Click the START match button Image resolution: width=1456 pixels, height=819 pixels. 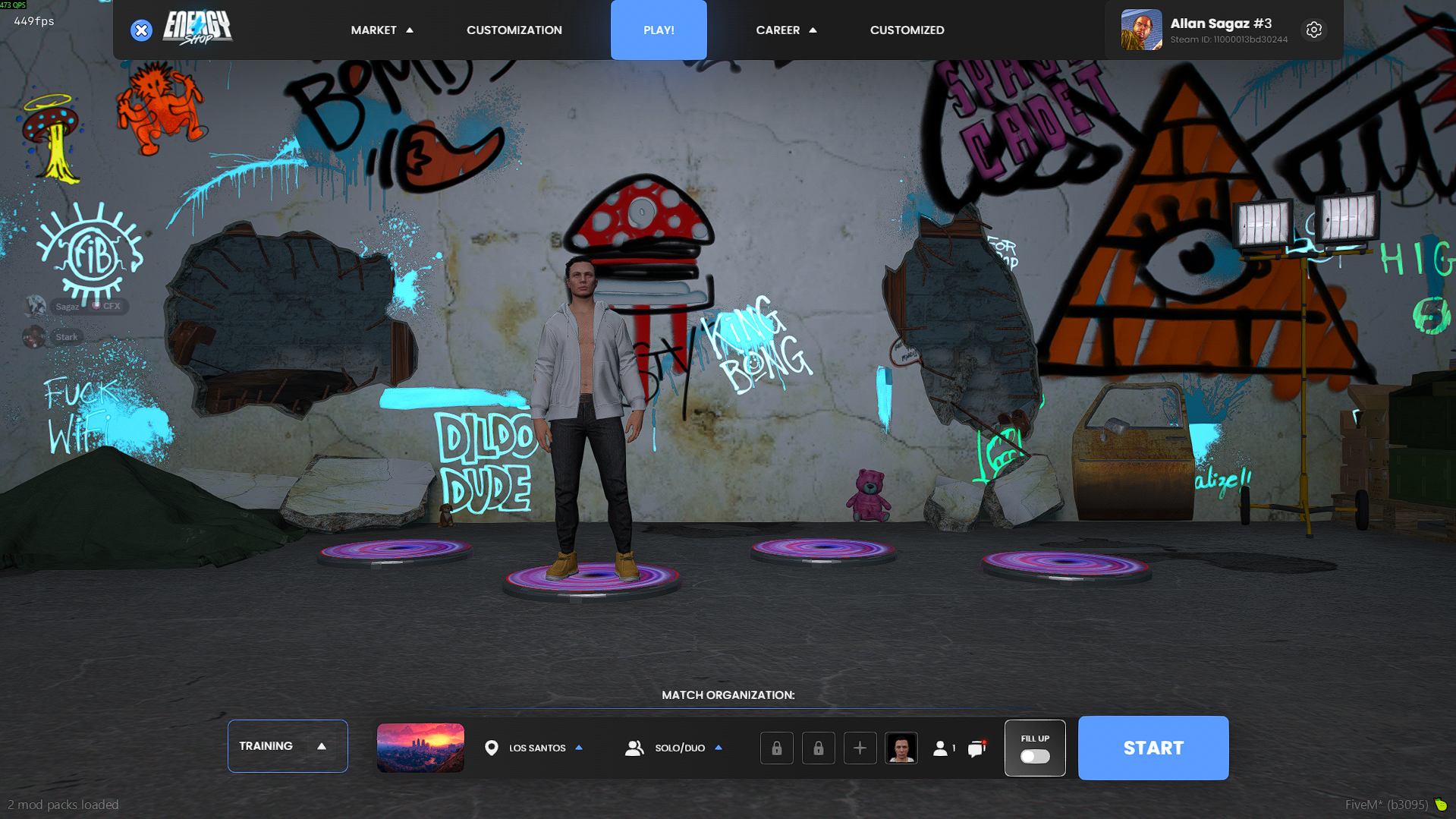1153,748
